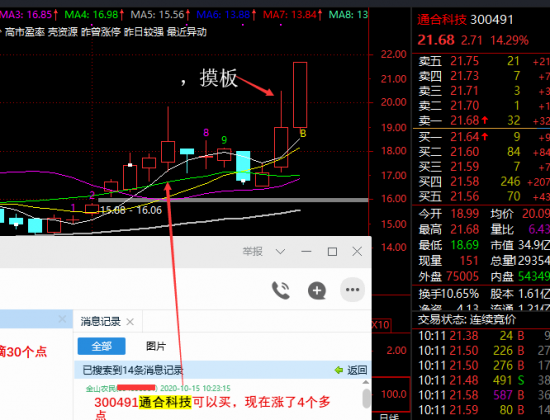Click the 通合科技 300491 stock title
Image resolution: width=550 pixels, height=420 pixels.
pyautogui.click(x=465, y=20)
